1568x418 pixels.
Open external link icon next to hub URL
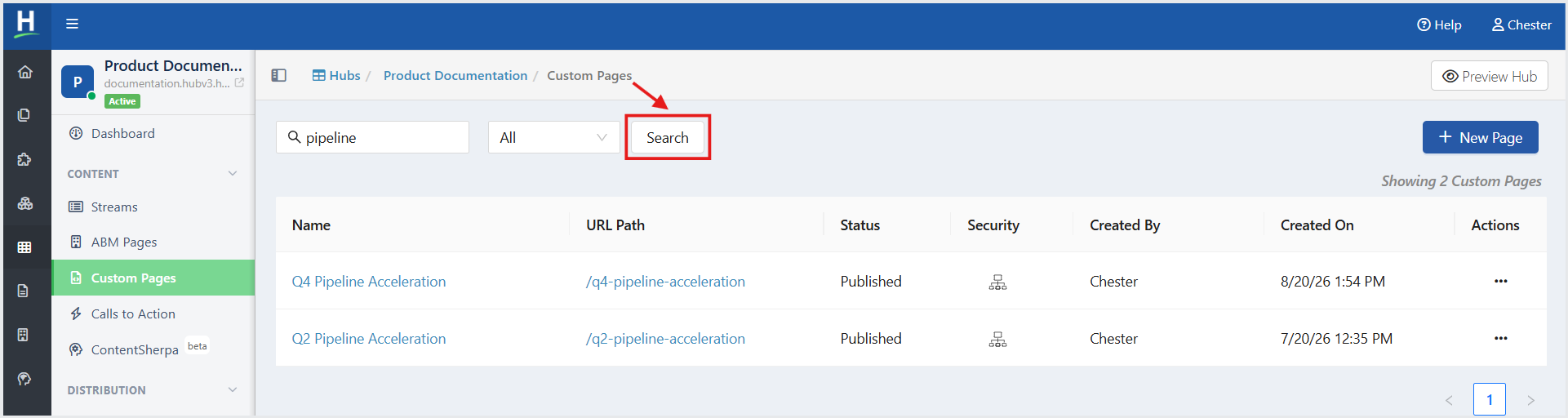pyautogui.click(x=239, y=82)
